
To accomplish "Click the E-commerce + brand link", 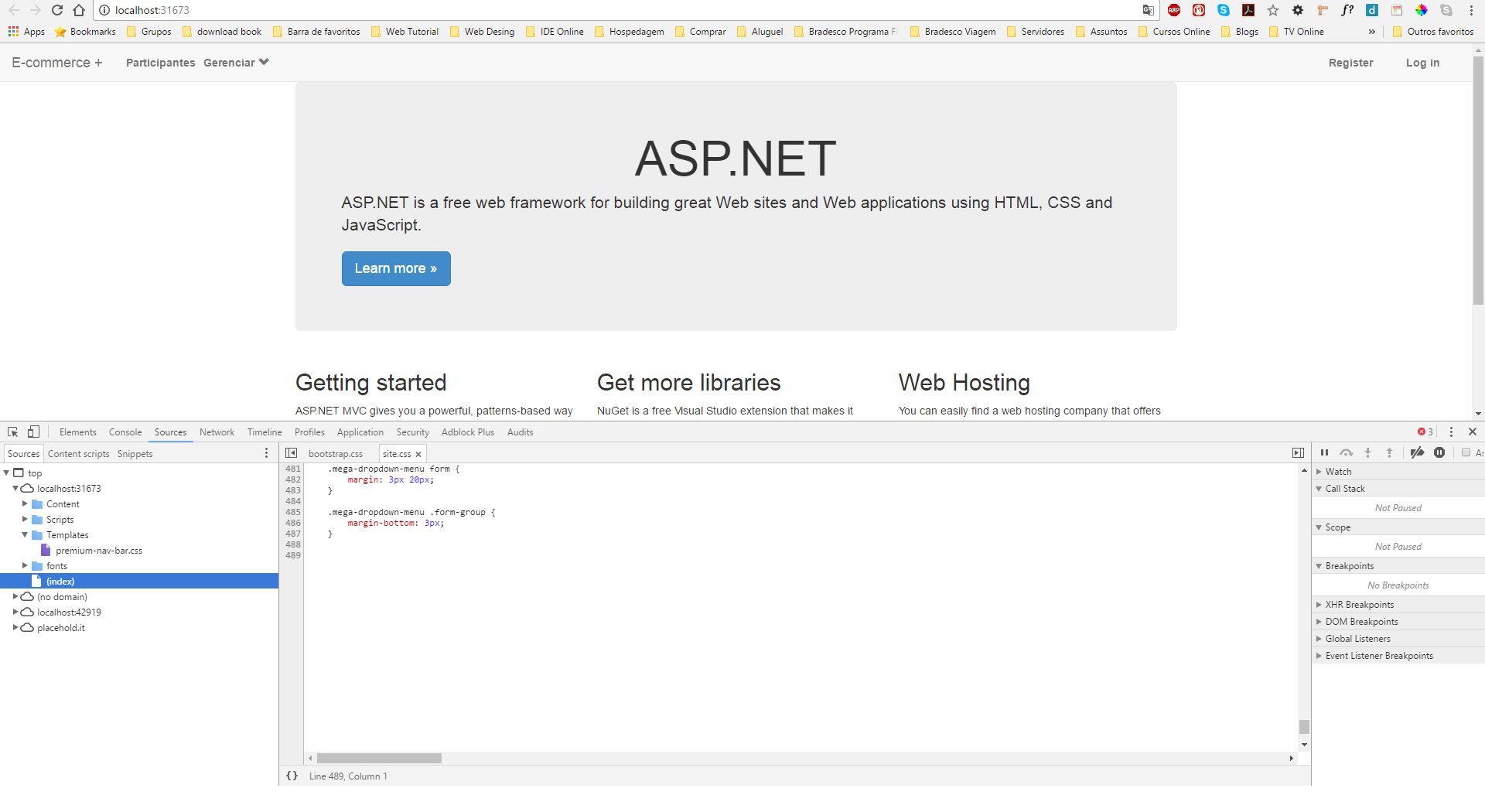I will pos(56,63).
